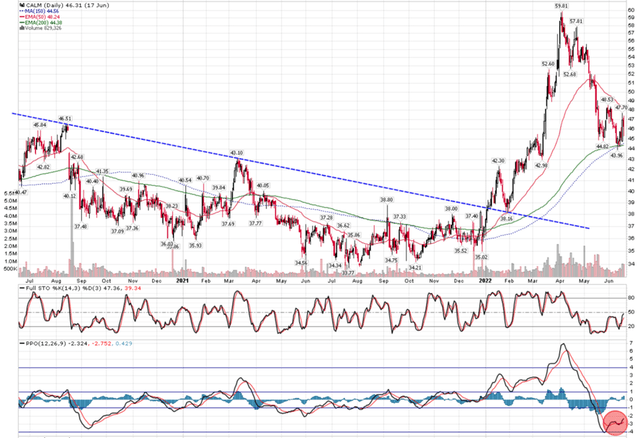
Task: Click the 0.429 PPO histogram value
Action: click(x=124, y=344)
